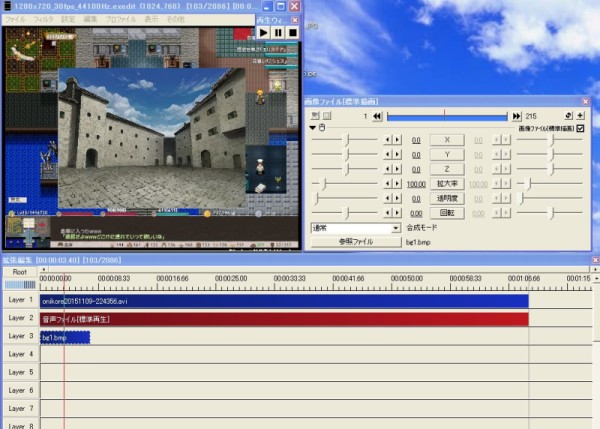Decrease 拡大率 value with left arrow
The image size is (600, 429).
pos(387,184)
